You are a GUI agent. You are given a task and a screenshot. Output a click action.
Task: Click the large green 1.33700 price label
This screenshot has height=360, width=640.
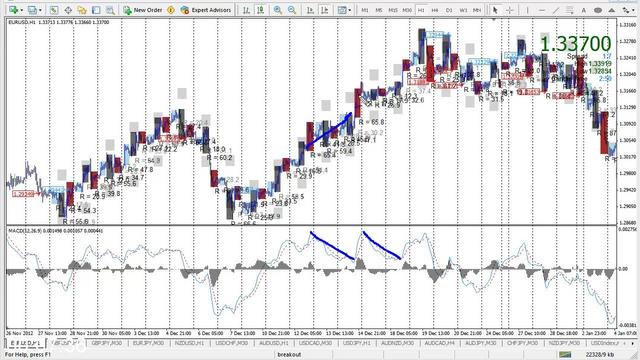(x=576, y=44)
